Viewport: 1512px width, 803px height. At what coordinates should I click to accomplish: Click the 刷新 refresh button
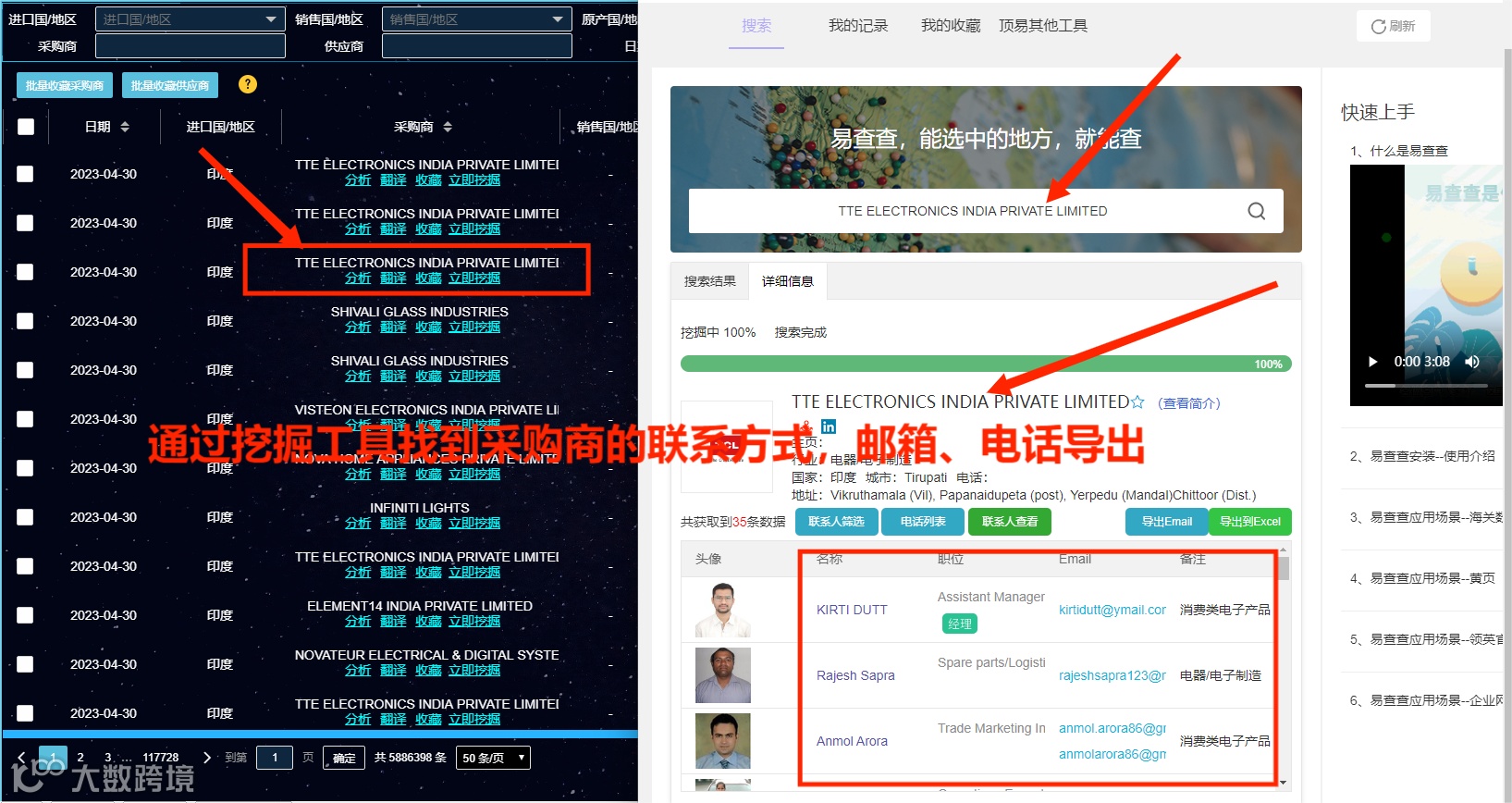click(1393, 26)
